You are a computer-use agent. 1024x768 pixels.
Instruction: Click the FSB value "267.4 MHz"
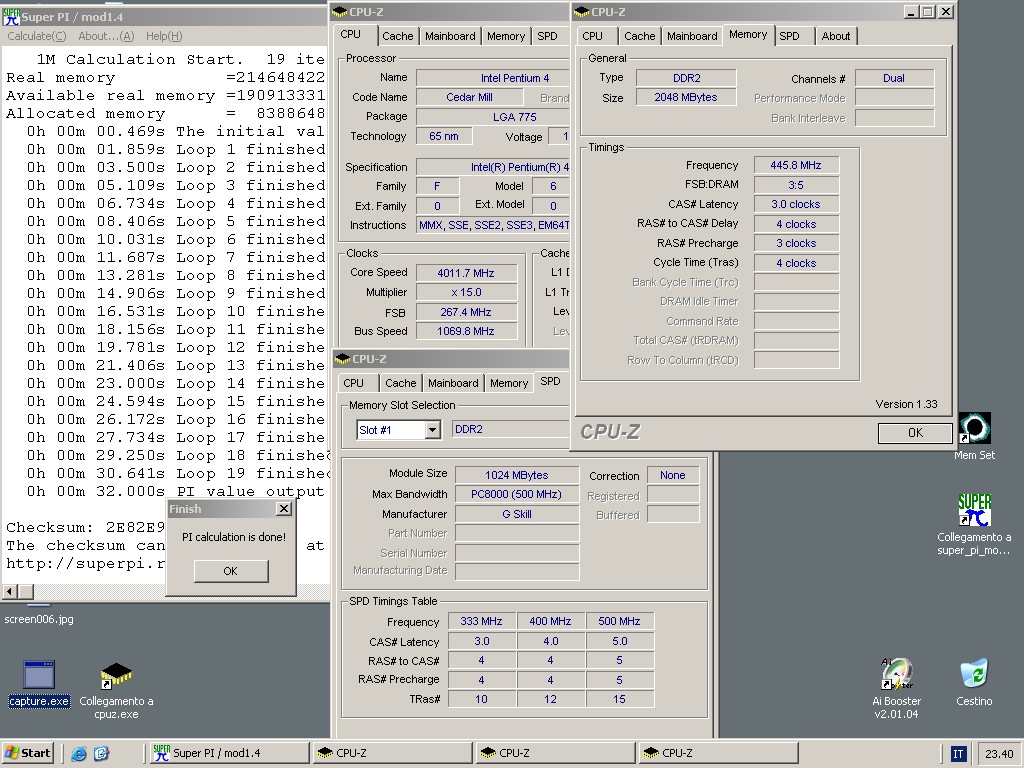pos(466,312)
